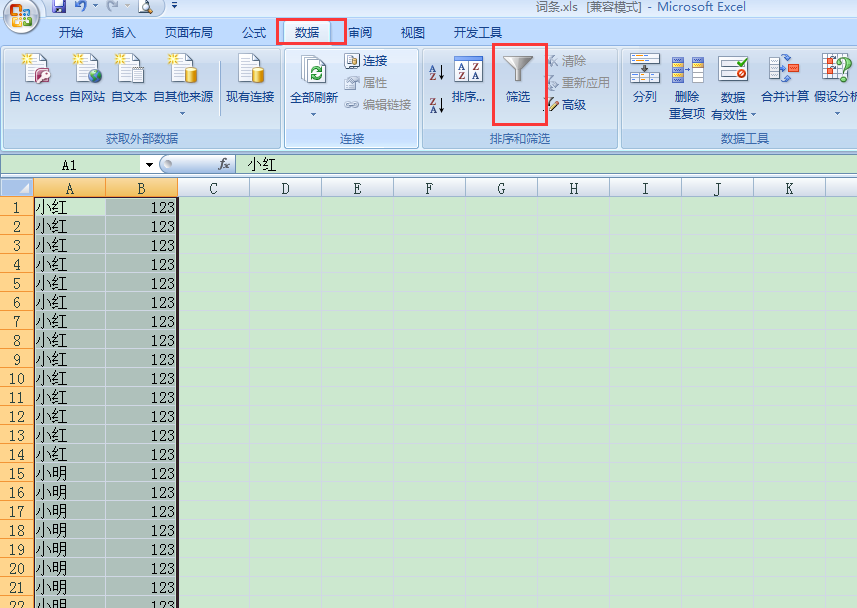Screen dimensions: 857x608
Task: Click cell A15 containing 小明
Action: point(69,473)
